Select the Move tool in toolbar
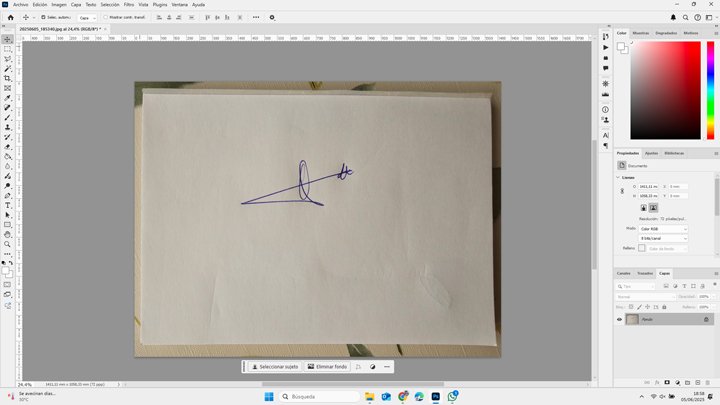This screenshot has width=720, height=405. tap(7, 40)
